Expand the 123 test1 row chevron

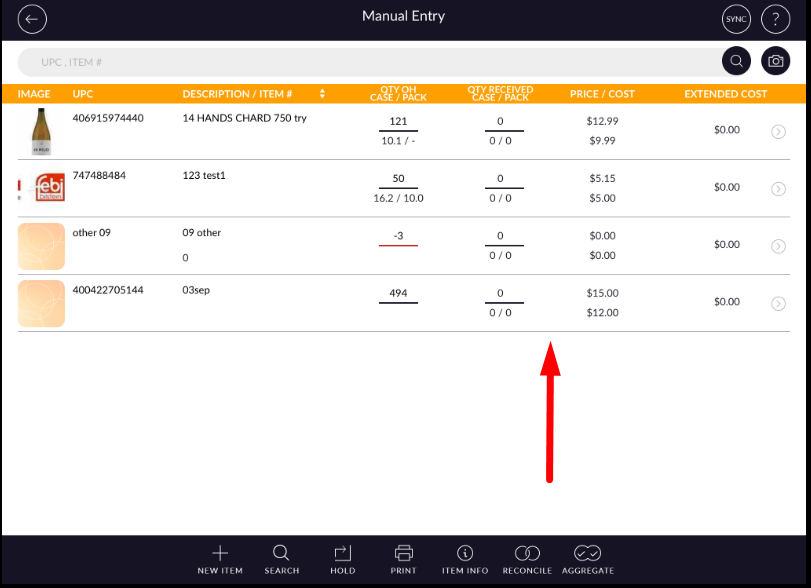point(778,188)
